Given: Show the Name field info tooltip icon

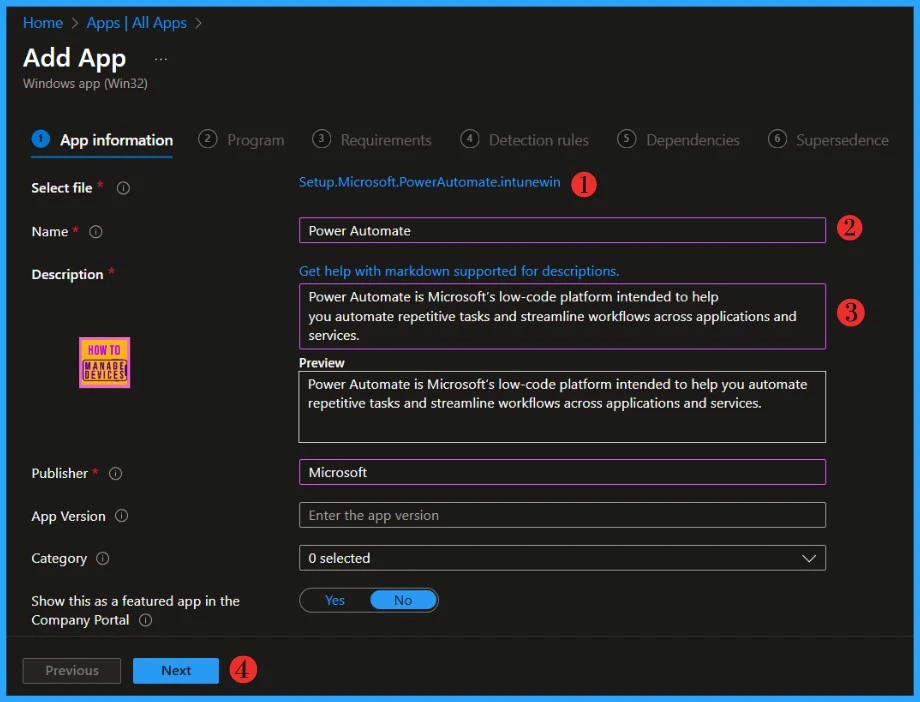Looking at the screenshot, I should [x=96, y=232].
